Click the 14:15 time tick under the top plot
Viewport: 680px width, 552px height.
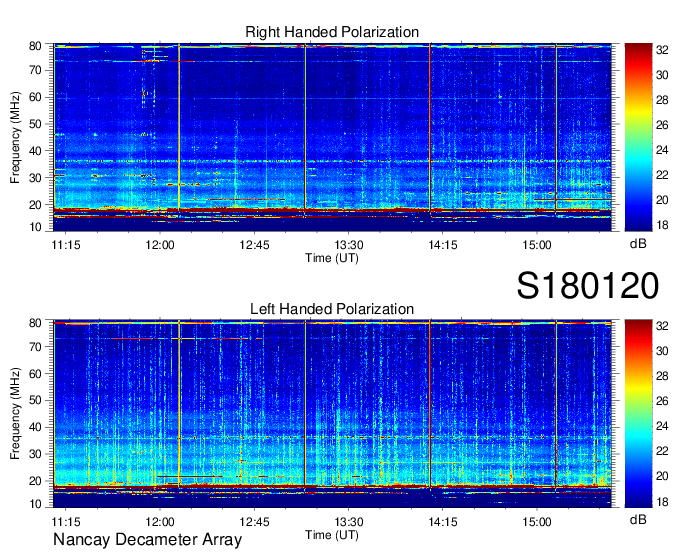point(443,245)
